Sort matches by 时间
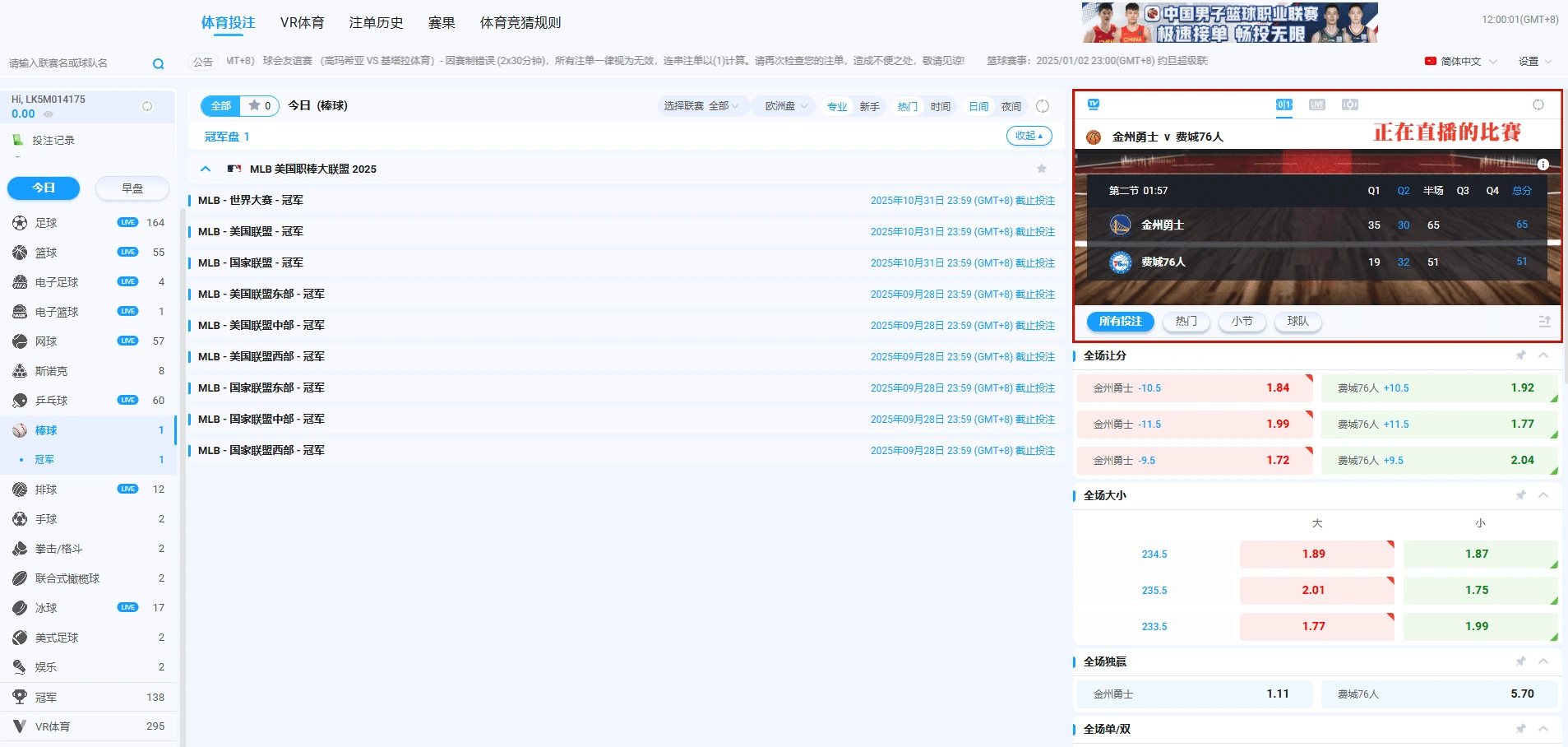Image resolution: width=1568 pixels, height=747 pixels. pos(940,106)
